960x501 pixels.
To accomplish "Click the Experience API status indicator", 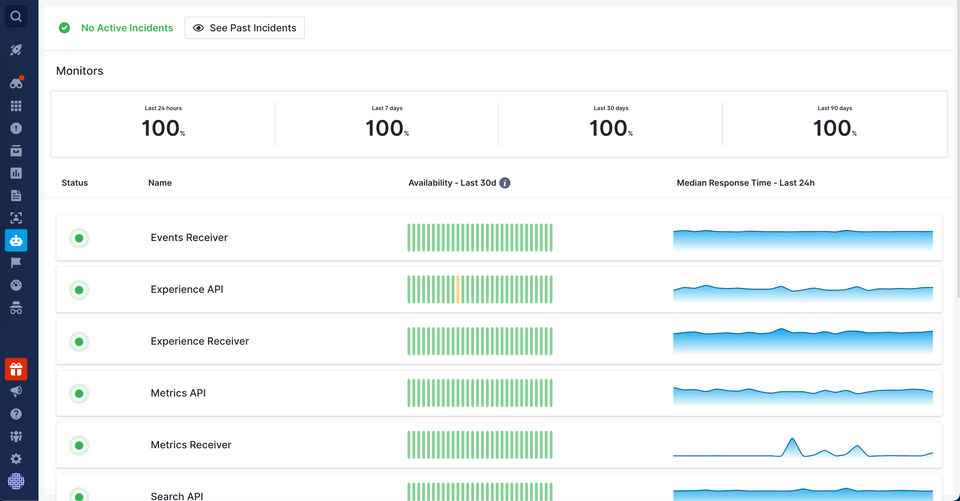I will tap(79, 290).
